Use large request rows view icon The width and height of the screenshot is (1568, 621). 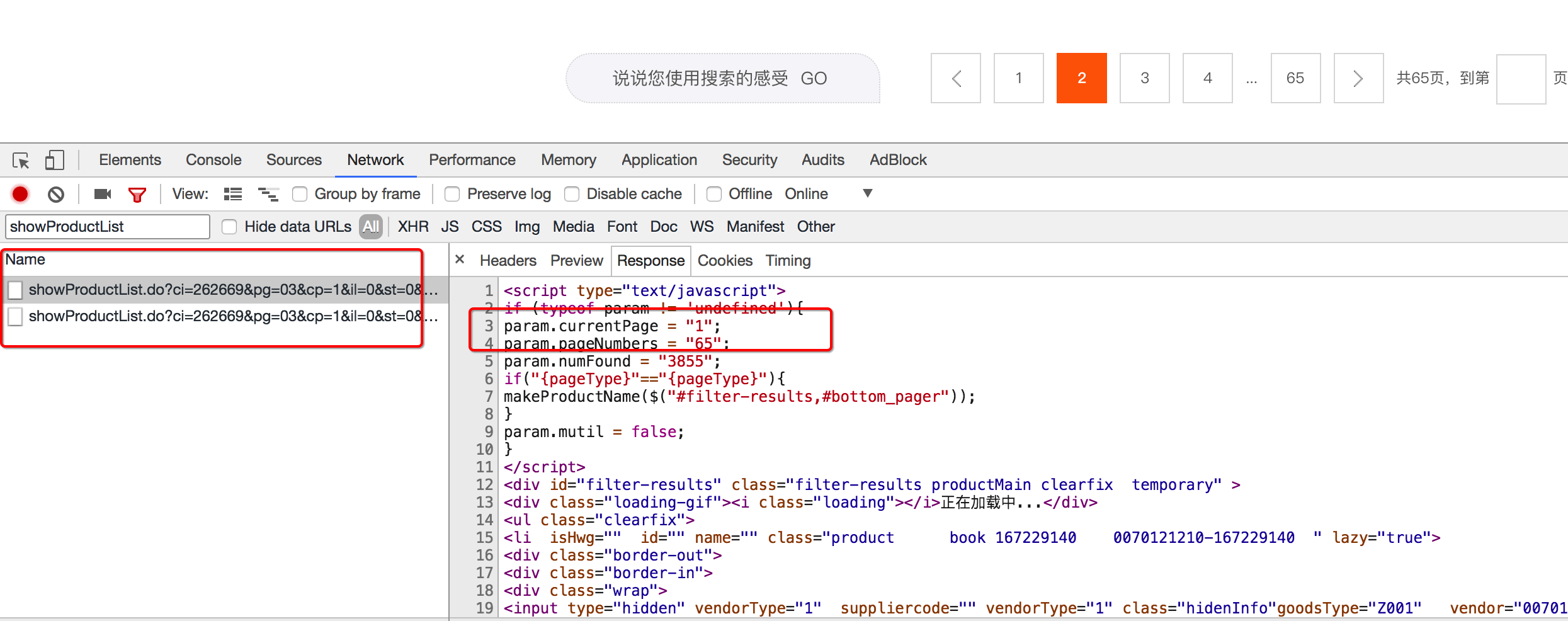pyautogui.click(x=233, y=194)
